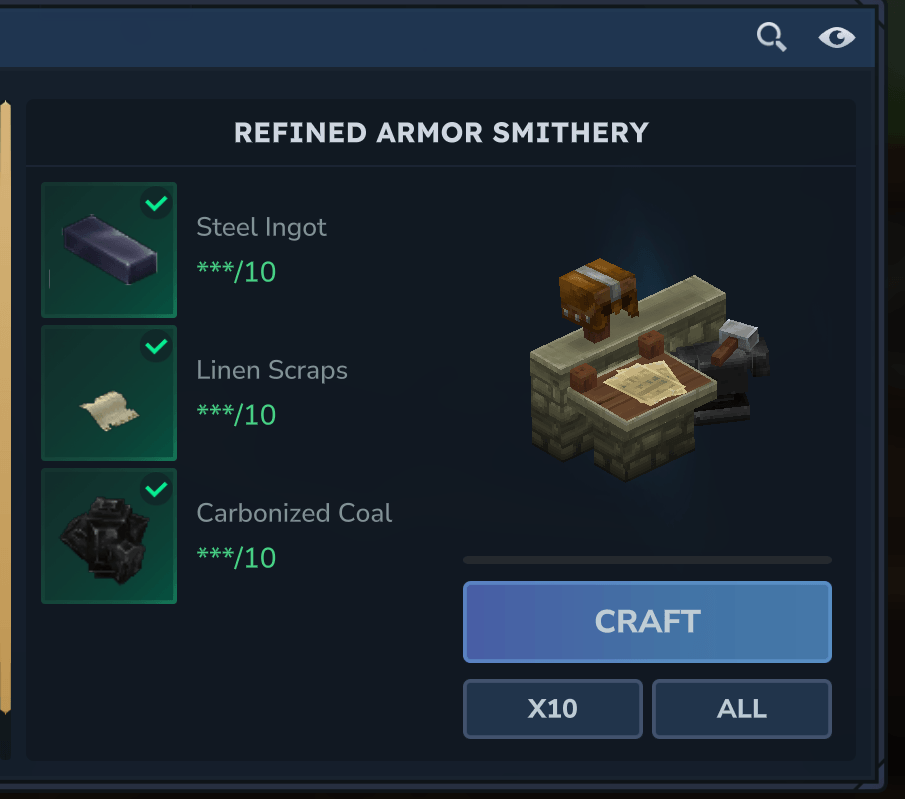Screen dimensions: 905x799
Task: Click the crafting progress bar
Action: point(647,560)
